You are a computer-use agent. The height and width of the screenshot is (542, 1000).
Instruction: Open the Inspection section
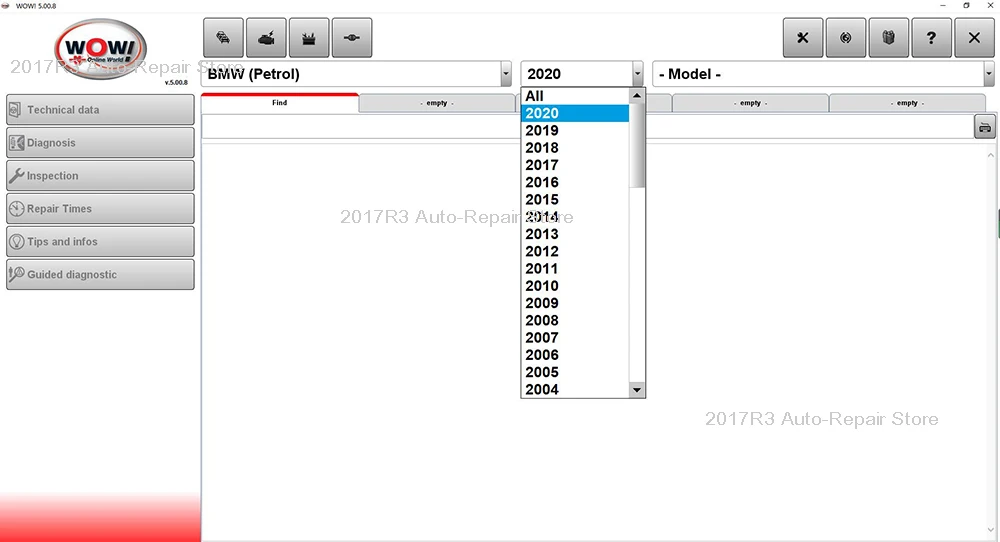(x=100, y=175)
